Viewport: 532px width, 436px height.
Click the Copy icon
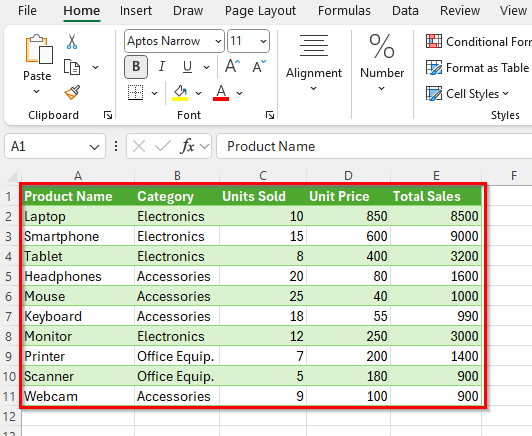[72, 67]
